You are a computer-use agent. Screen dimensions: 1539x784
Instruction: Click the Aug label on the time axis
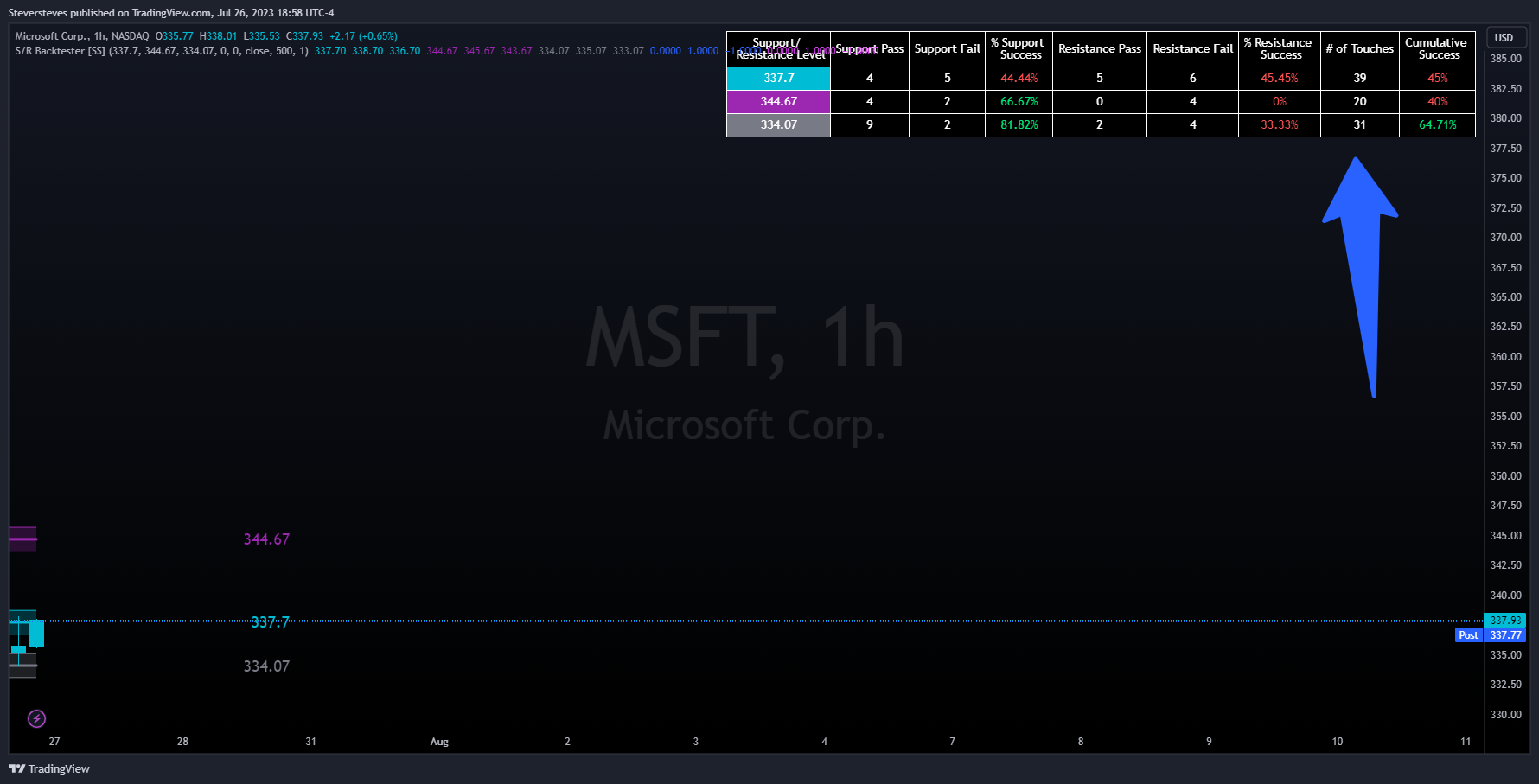(439, 742)
